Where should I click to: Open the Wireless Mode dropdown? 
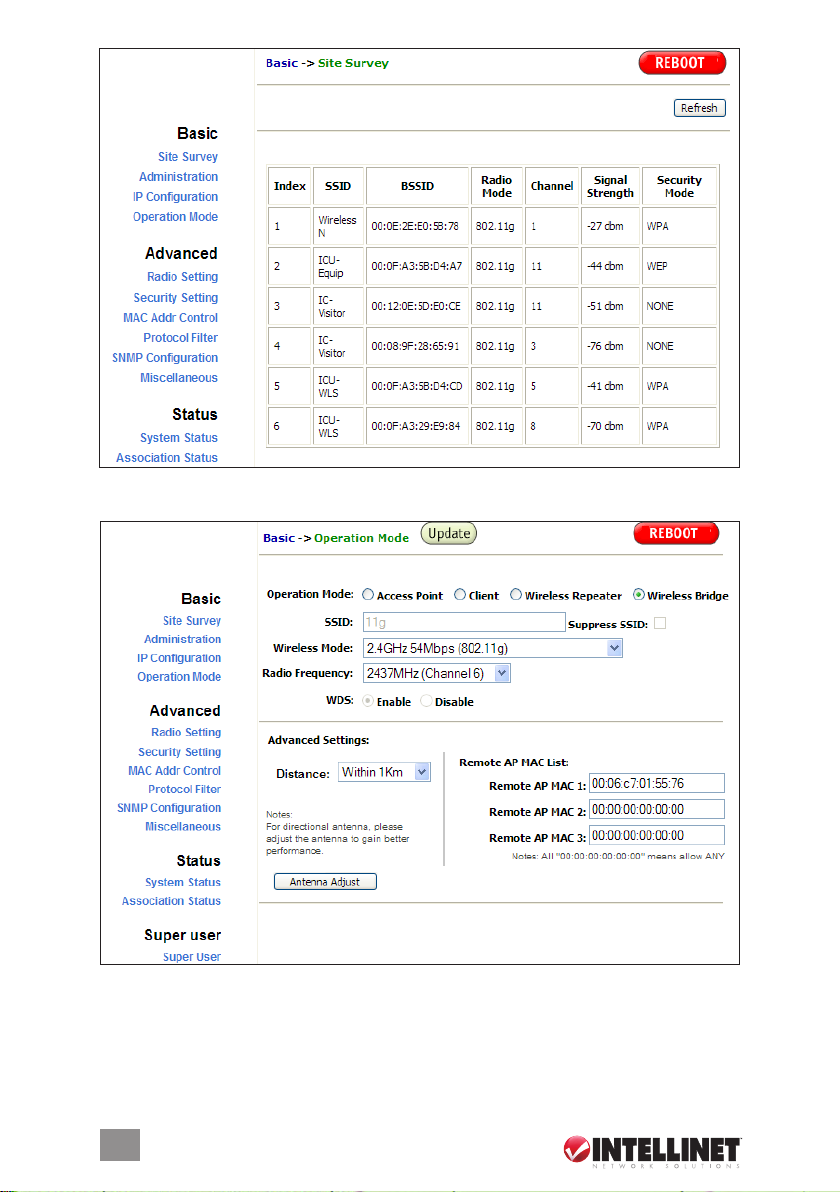tap(493, 648)
